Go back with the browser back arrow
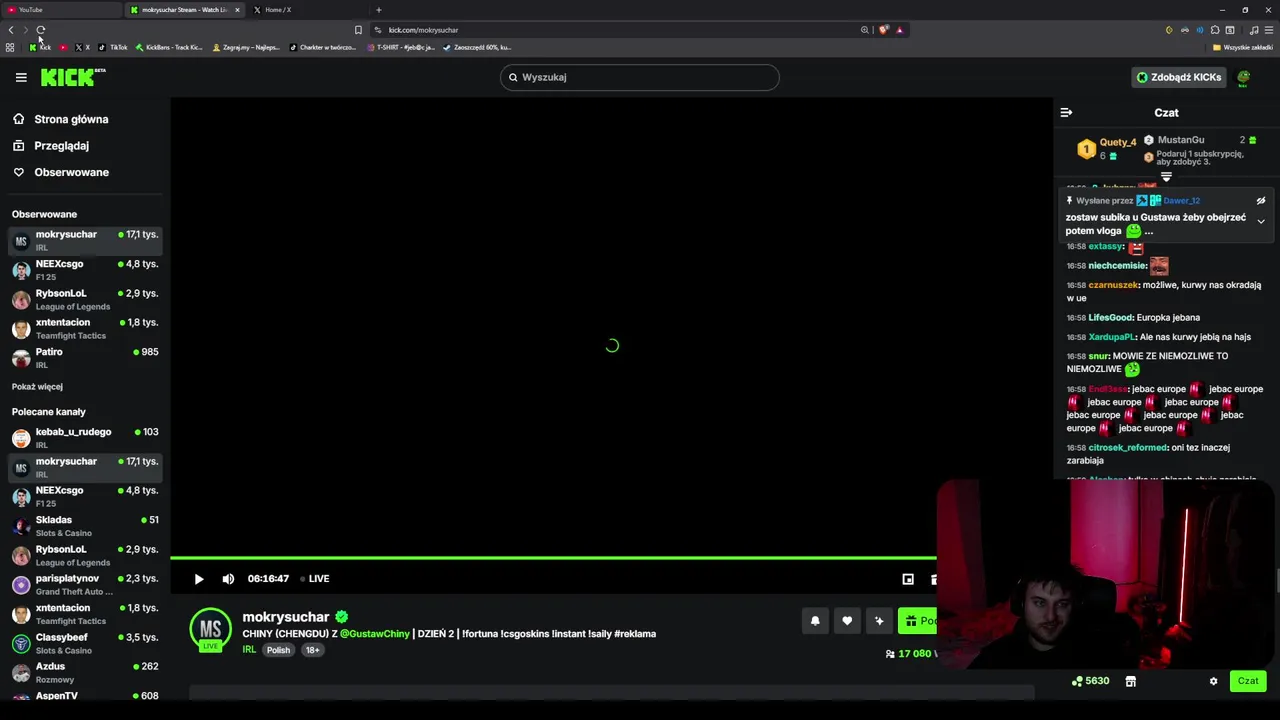 tap(11, 30)
